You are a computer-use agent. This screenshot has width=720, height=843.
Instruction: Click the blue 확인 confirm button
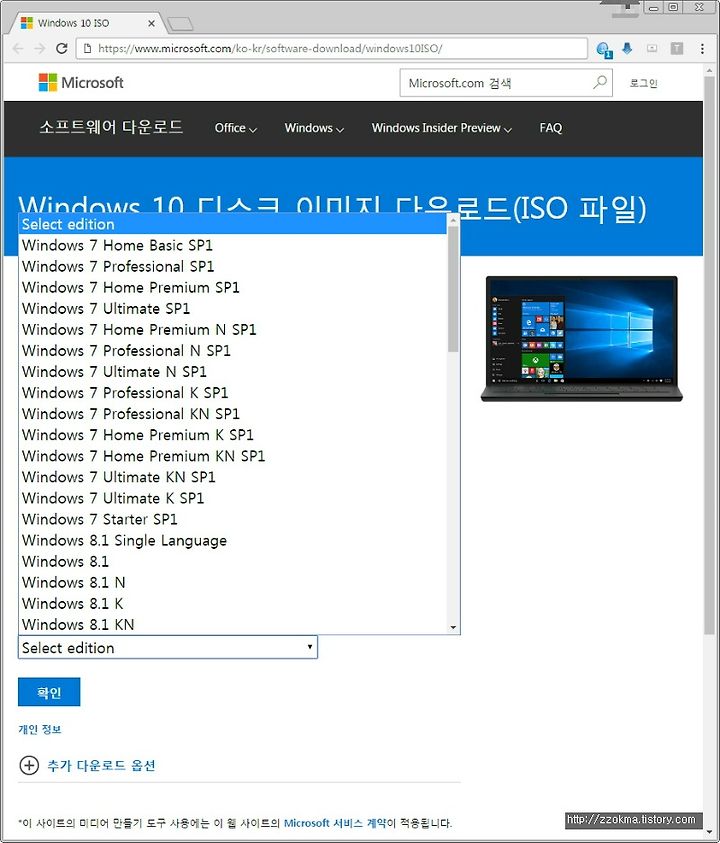tap(49, 692)
